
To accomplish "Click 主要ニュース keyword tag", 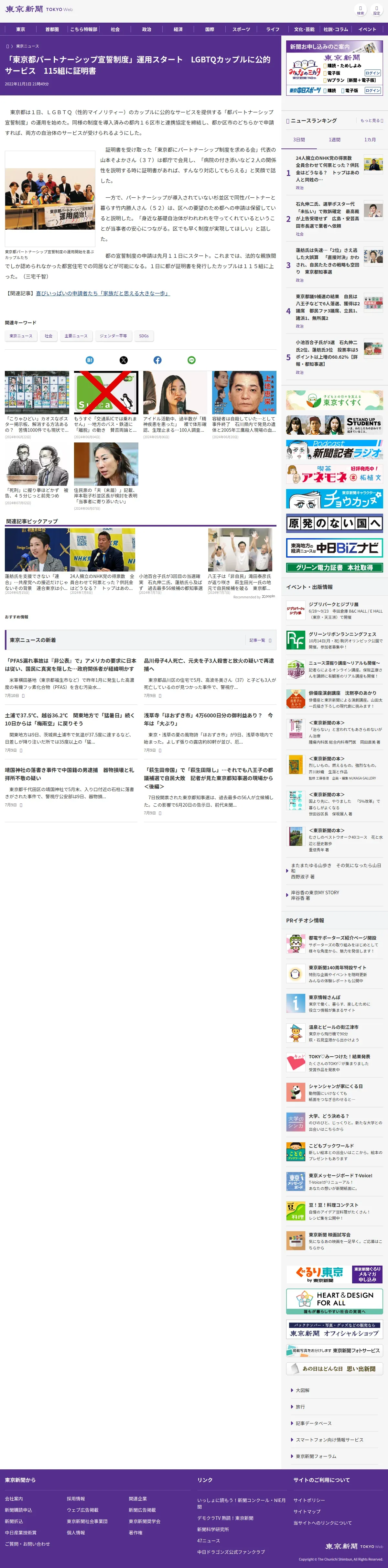I will [76, 336].
